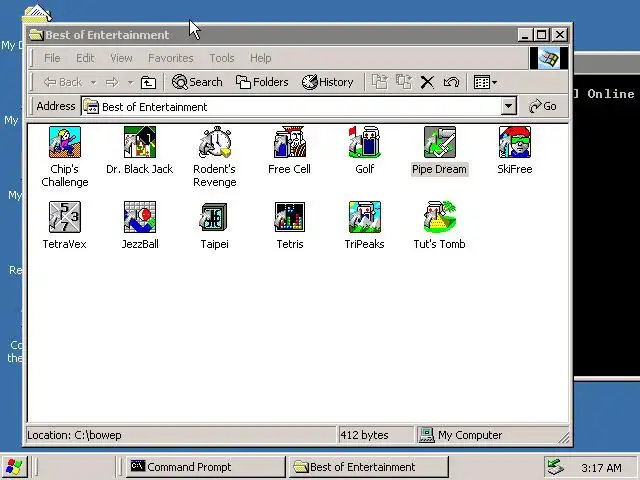
Task: Open the Back history dropdown arrow
Action: 93,83
